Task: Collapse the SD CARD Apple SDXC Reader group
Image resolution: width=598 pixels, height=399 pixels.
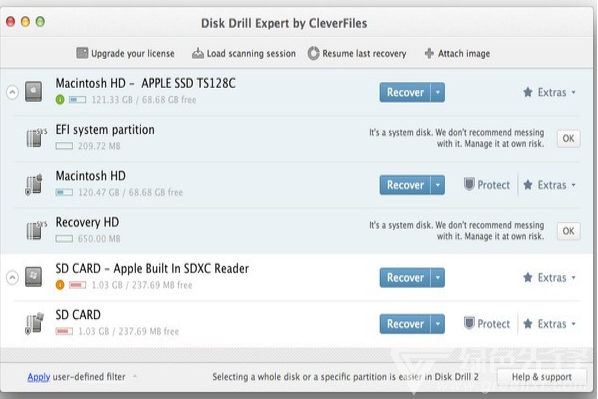Action: [12, 277]
